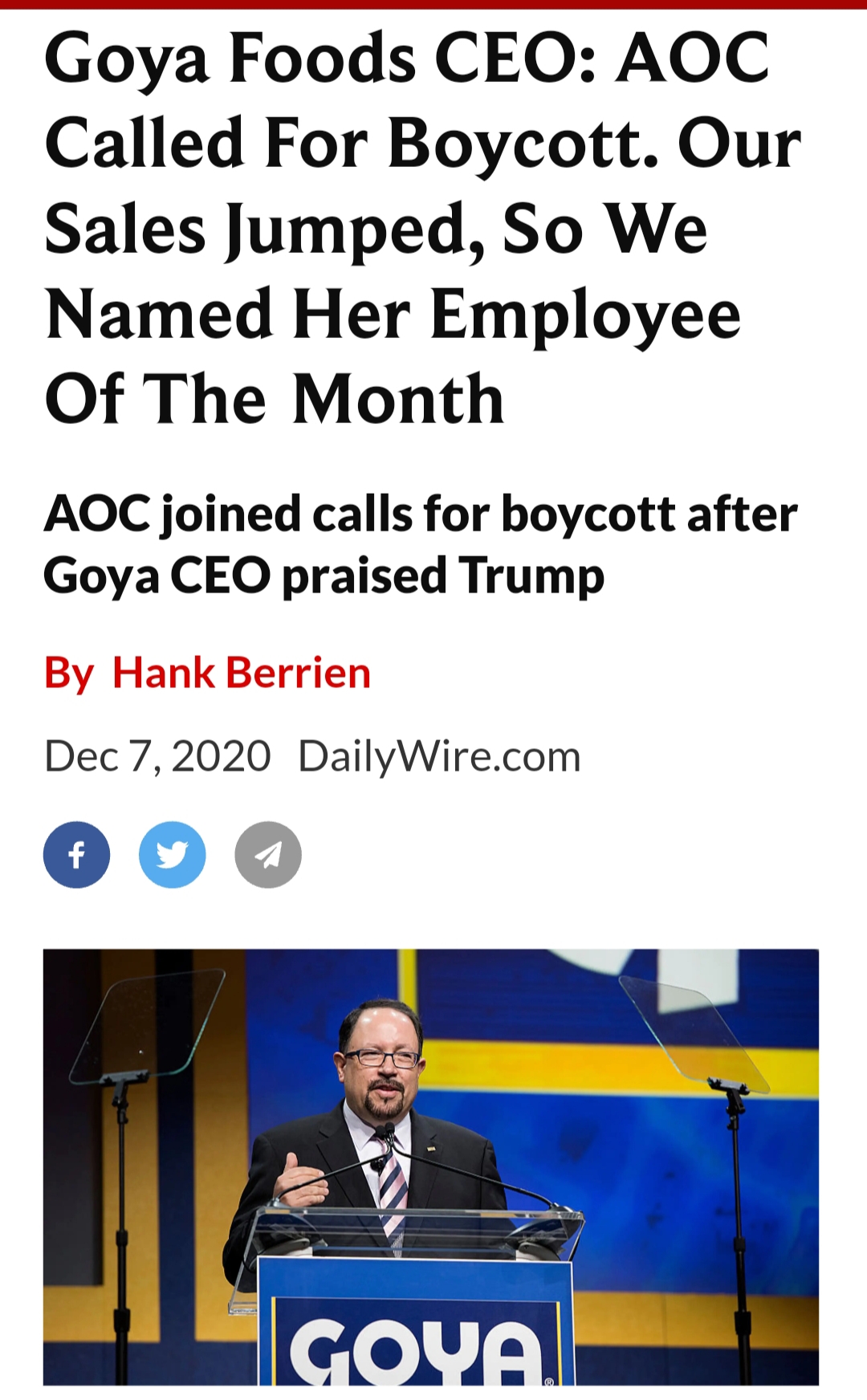The image size is (867, 1400).
Task: Click the Dec 7, 2020 publish date
Action: [157, 756]
